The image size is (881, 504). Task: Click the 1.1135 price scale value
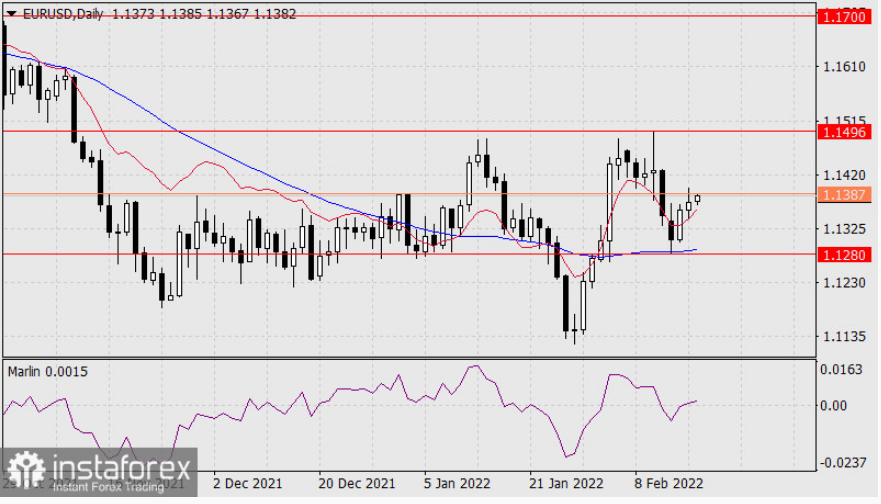tap(844, 337)
